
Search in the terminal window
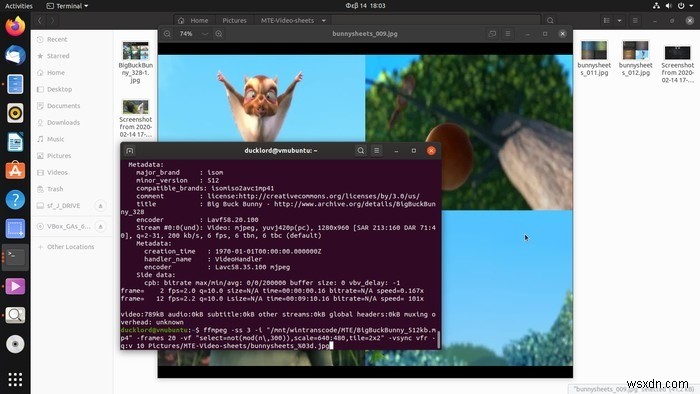[361, 151]
